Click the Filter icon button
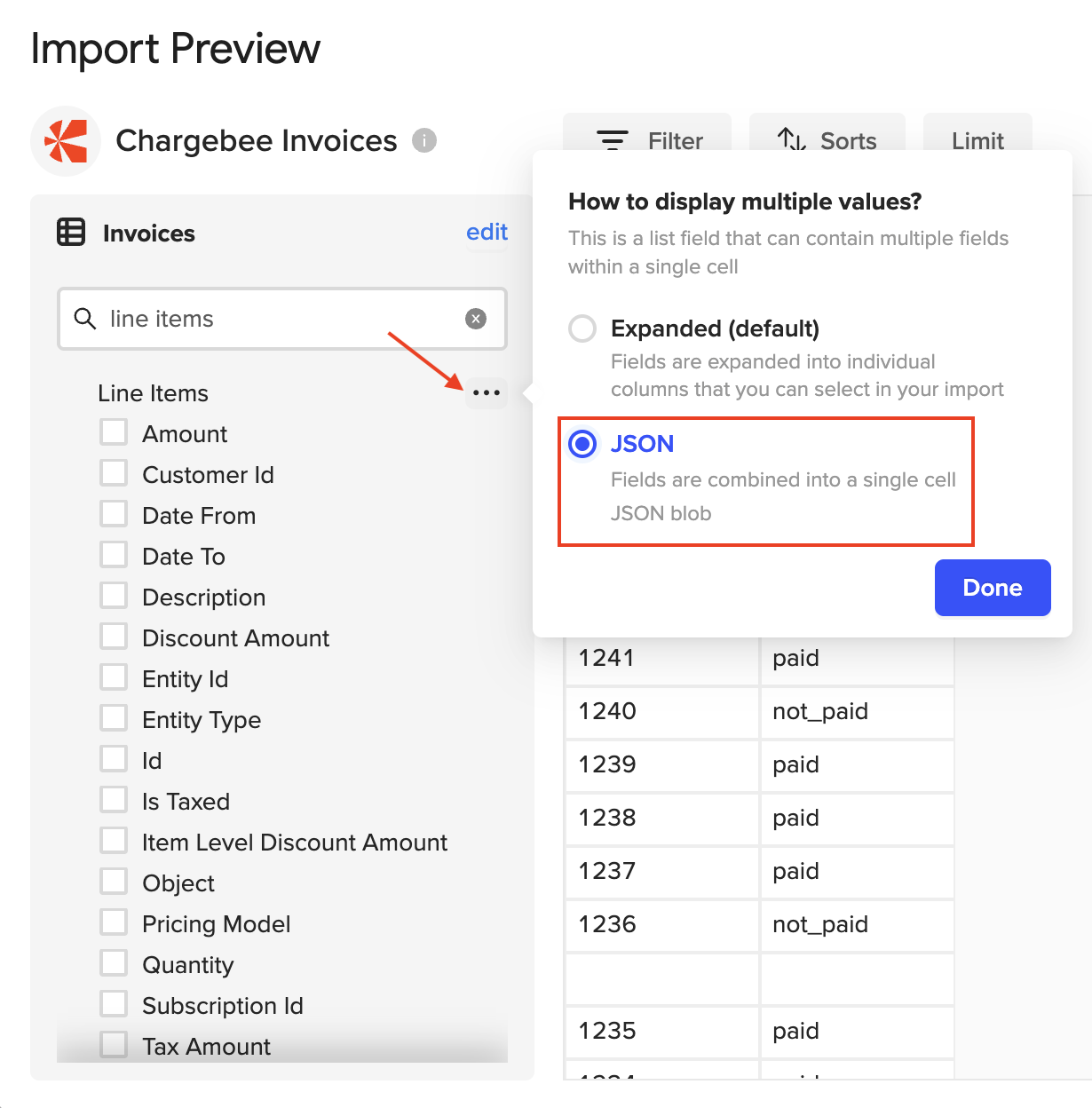Screen dimensions: 1092x1108 coord(613,140)
